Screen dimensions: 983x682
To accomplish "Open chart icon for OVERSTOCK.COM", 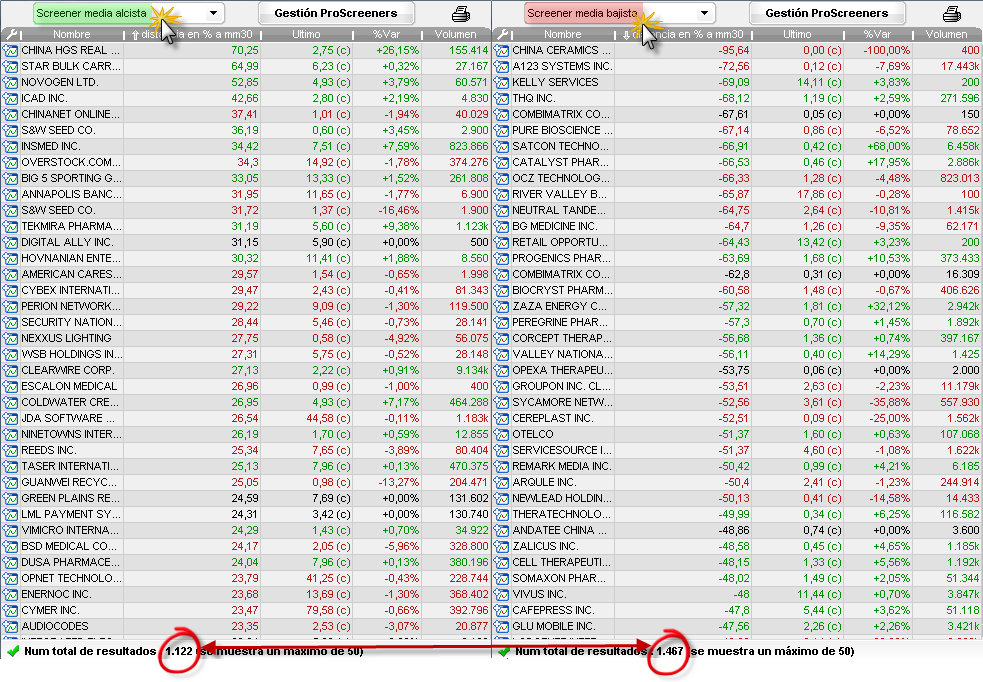I will click(x=10, y=162).
